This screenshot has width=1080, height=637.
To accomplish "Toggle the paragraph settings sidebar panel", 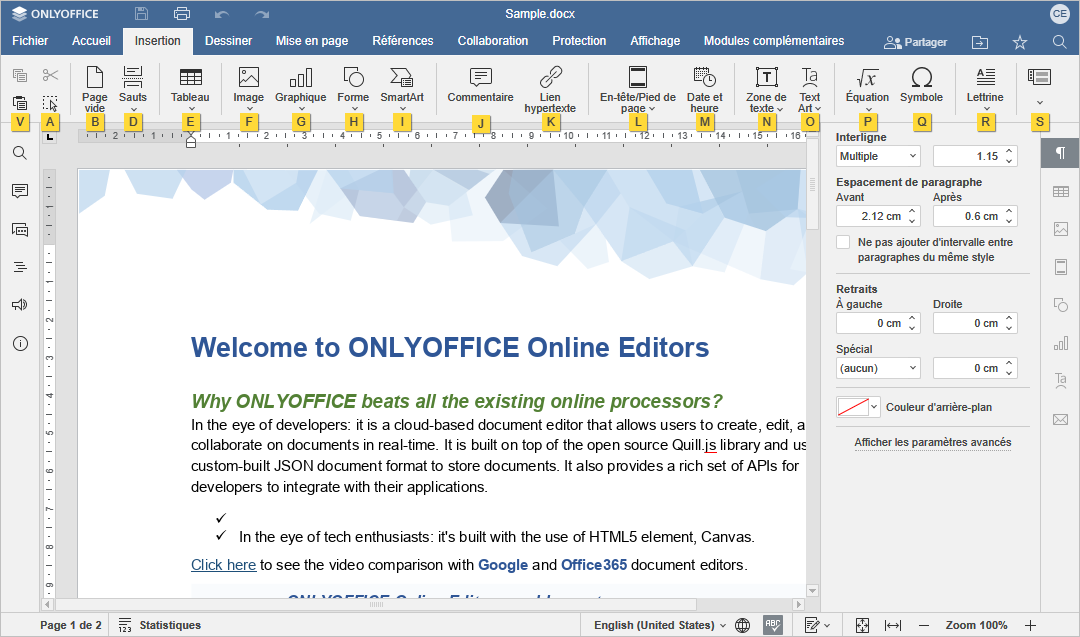I will [1060, 153].
